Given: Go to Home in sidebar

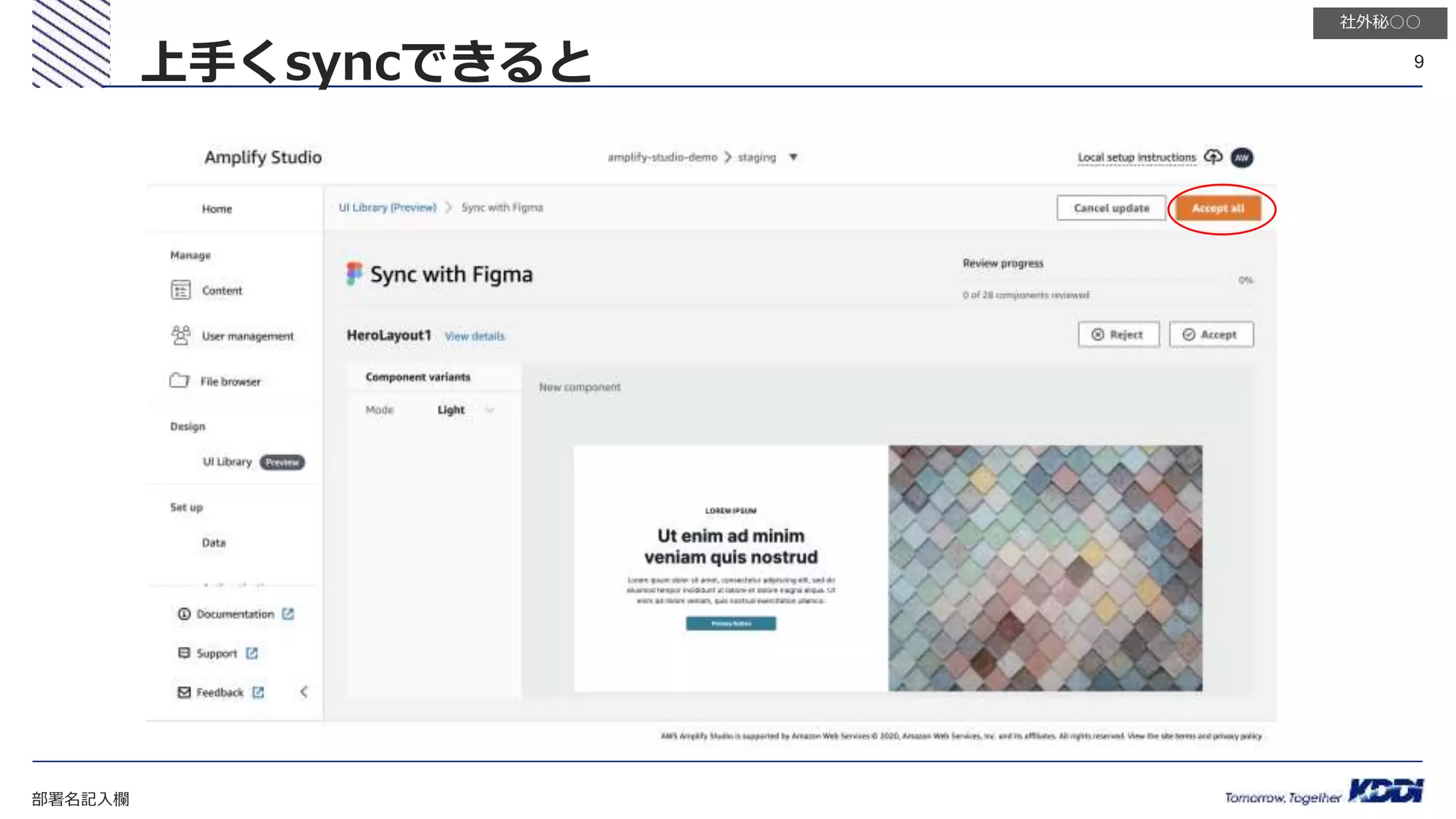Looking at the screenshot, I should 217,209.
